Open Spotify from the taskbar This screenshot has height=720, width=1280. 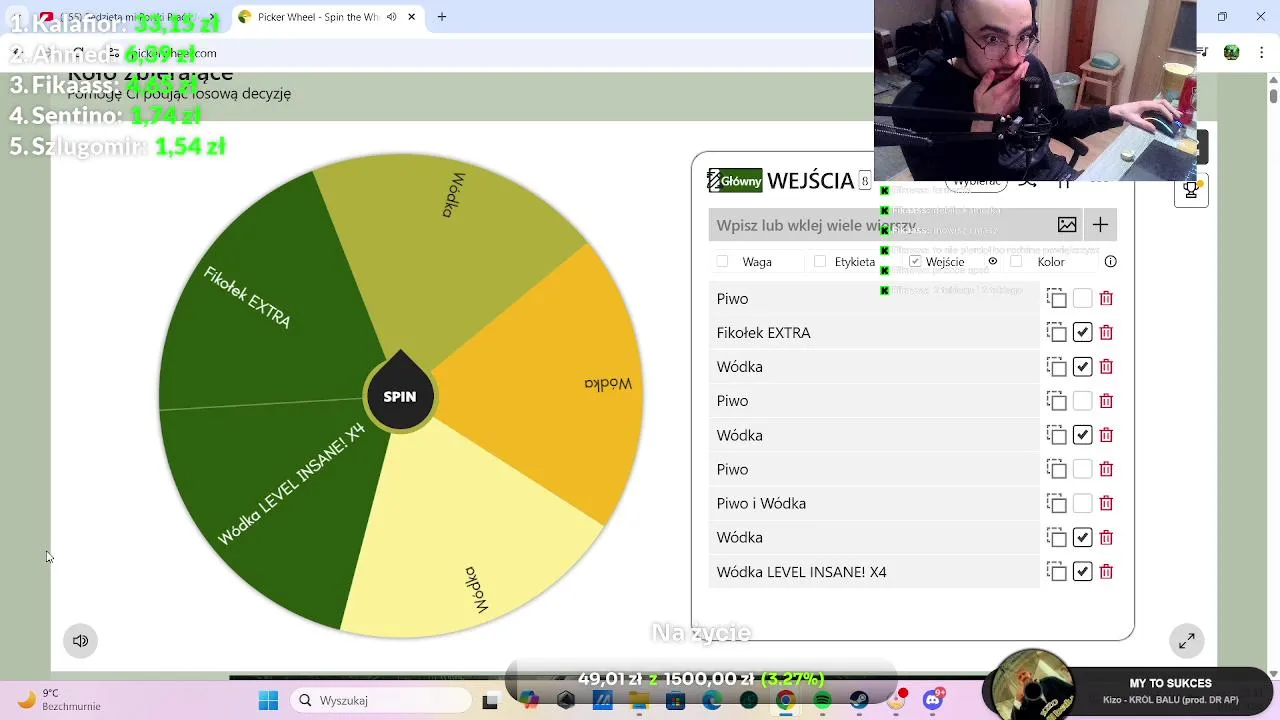tap(822, 700)
